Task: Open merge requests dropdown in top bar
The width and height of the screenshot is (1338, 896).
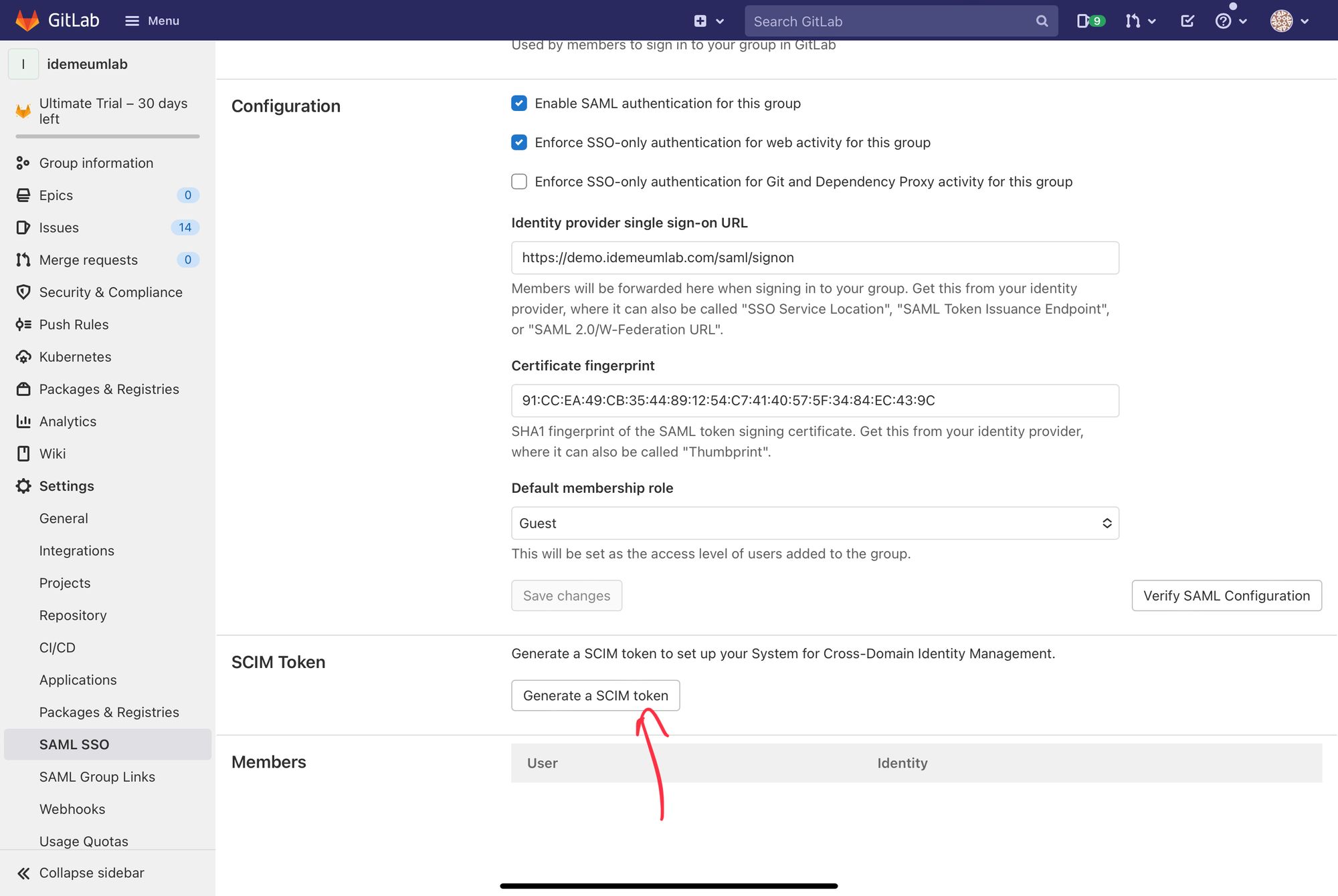Action: pos(1140,21)
